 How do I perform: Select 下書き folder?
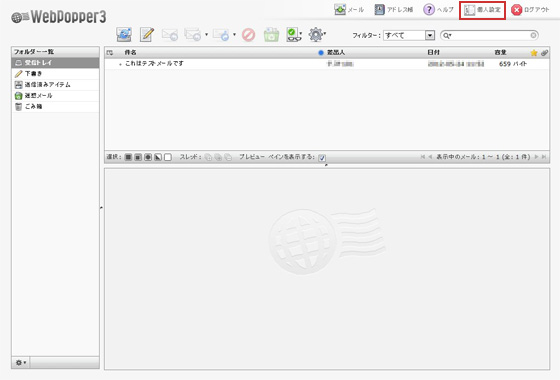(55, 74)
